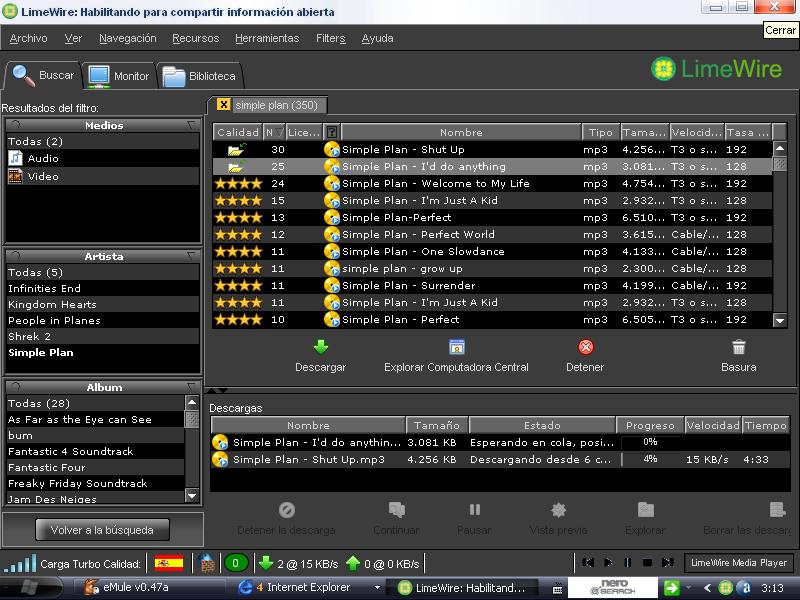Click the Continuar download icon
This screenshot has height=600, width=800.
point(396,510)
